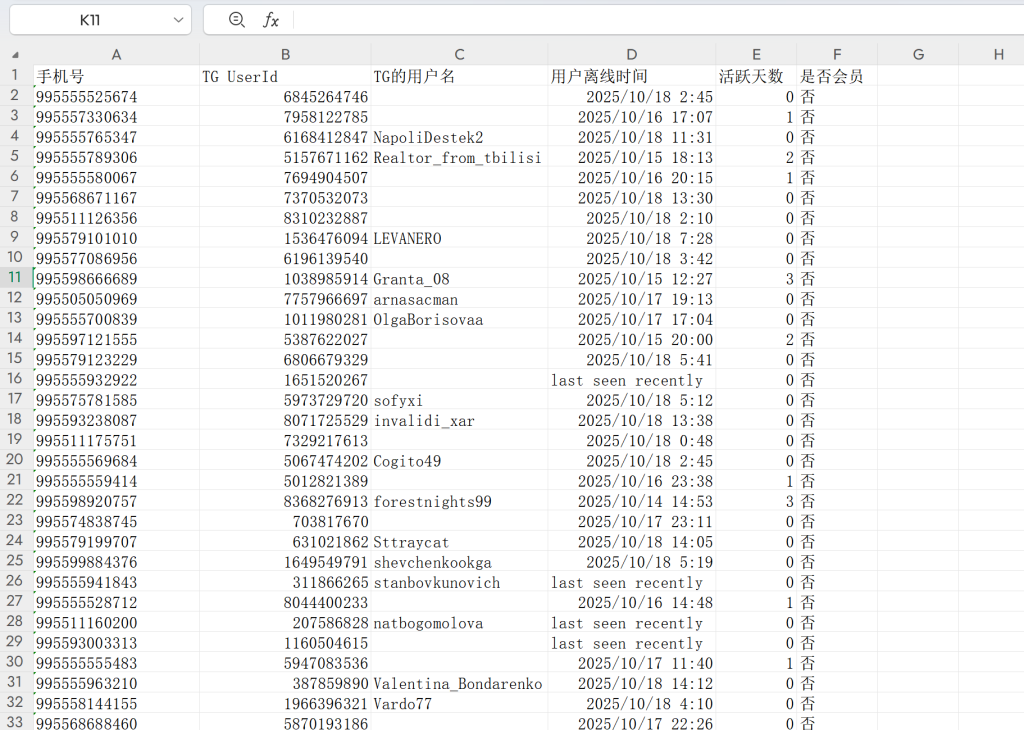Select column C header
Viewport: 1024px width, 730px height.
tap(459, 55)
